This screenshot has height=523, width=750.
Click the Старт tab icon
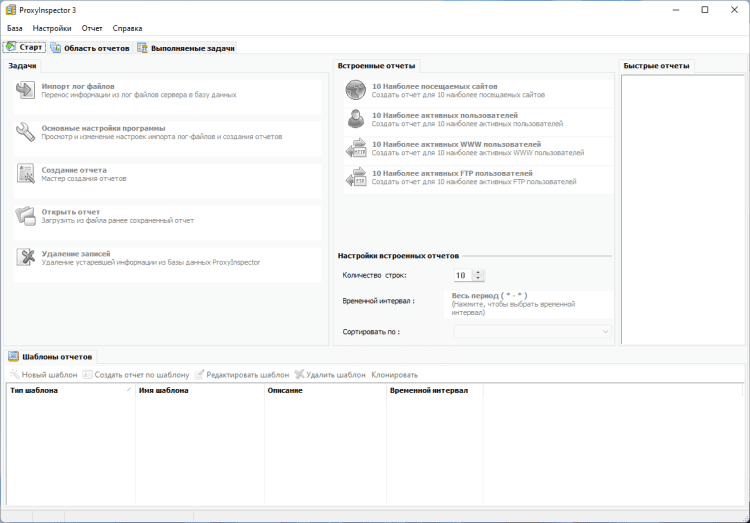(11, 47)
